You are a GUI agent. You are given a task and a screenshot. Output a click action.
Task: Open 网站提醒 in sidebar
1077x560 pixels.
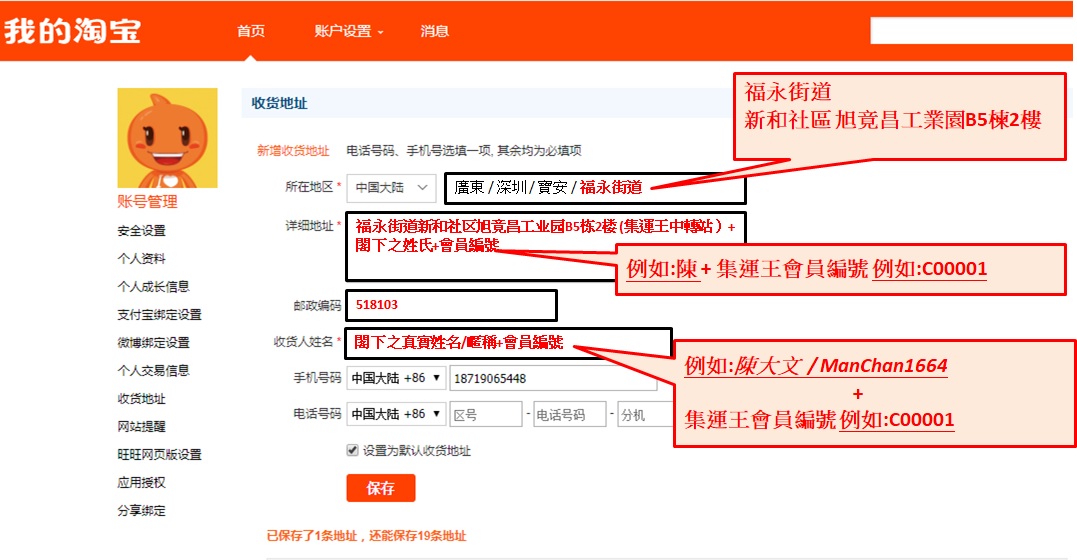pos(141,426)
